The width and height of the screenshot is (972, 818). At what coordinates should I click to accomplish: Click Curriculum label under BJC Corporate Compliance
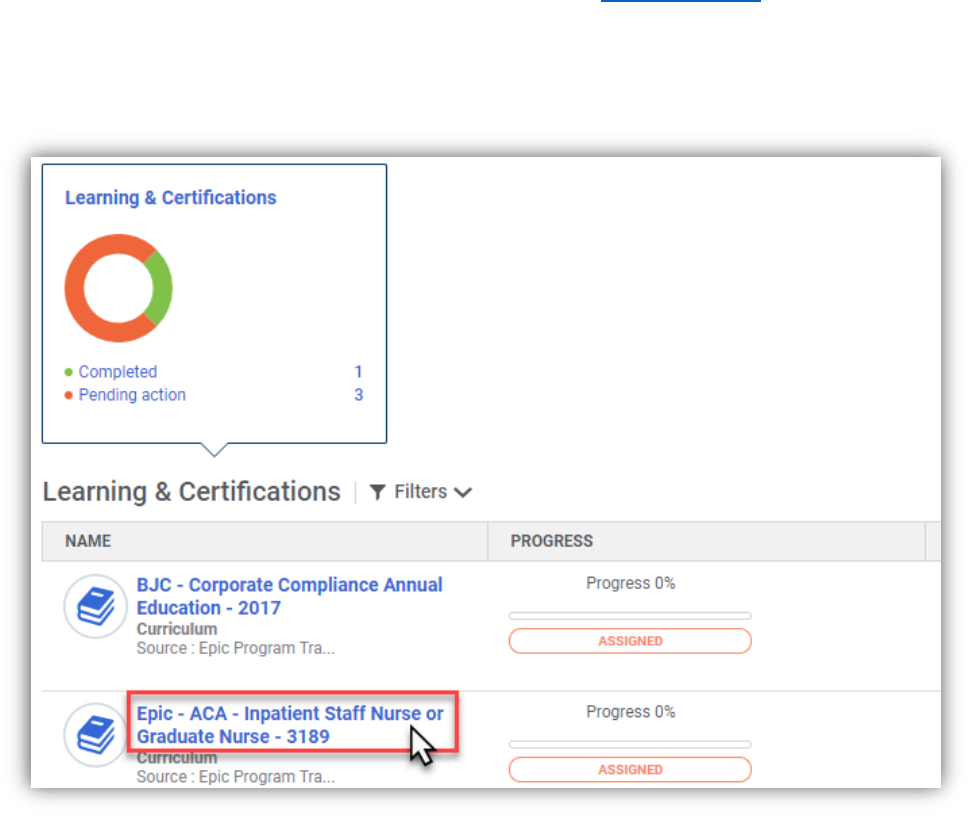pos(177,629)
